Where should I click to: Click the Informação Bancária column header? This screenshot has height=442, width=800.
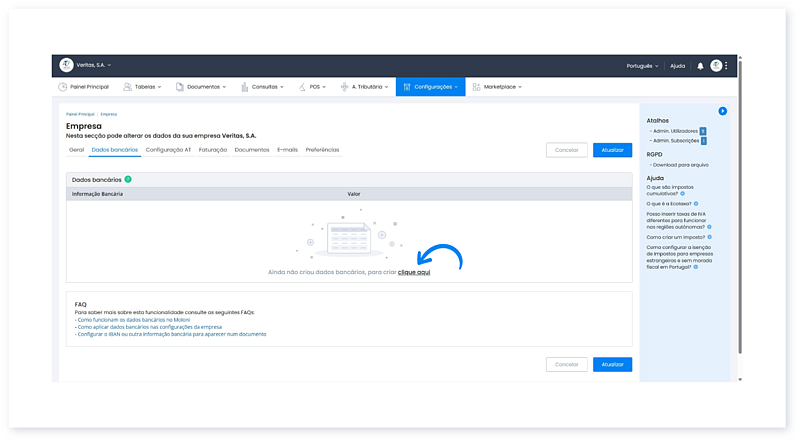[97, 194]
